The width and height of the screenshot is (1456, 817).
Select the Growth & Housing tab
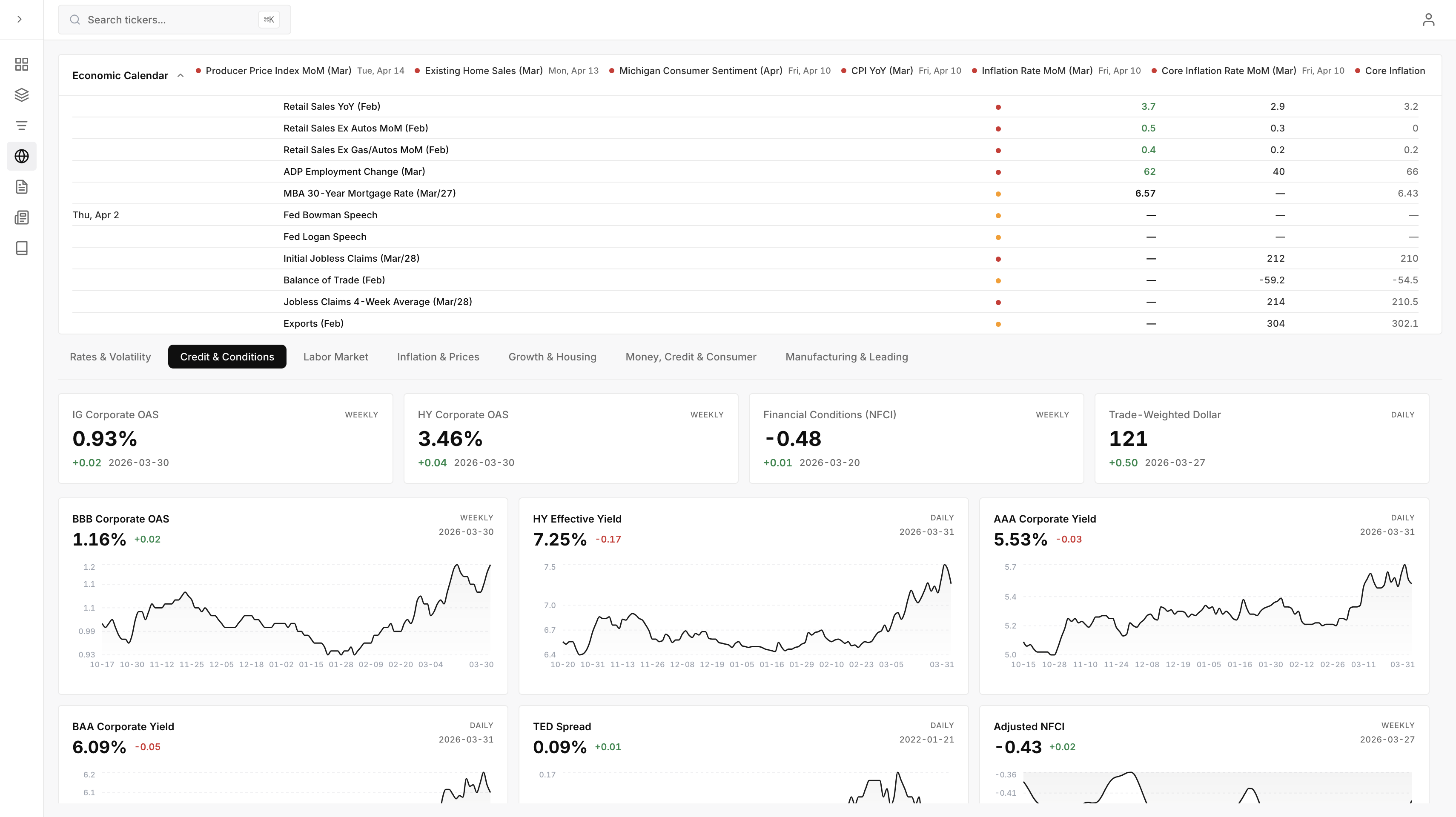tap(552, 357)
